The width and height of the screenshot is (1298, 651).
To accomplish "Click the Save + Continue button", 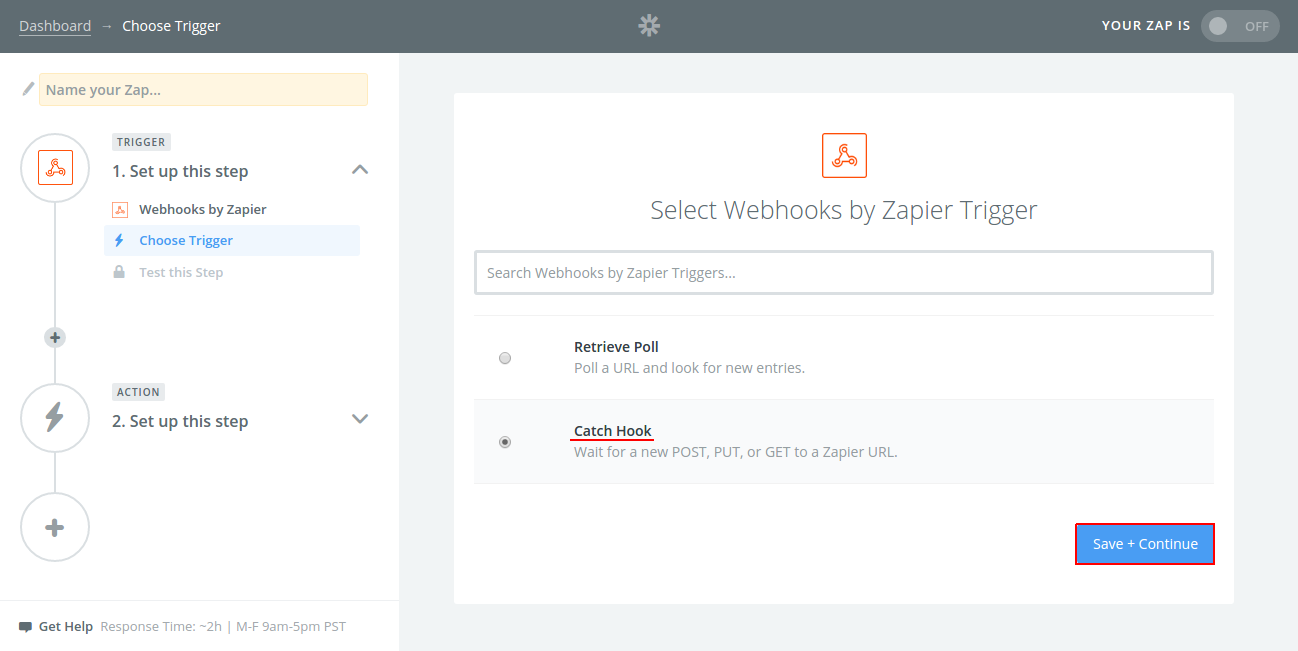I will [1145, 544].
